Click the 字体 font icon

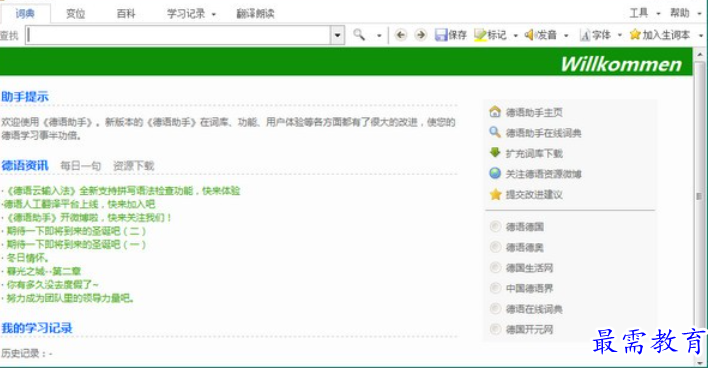[x=585, y=35]
